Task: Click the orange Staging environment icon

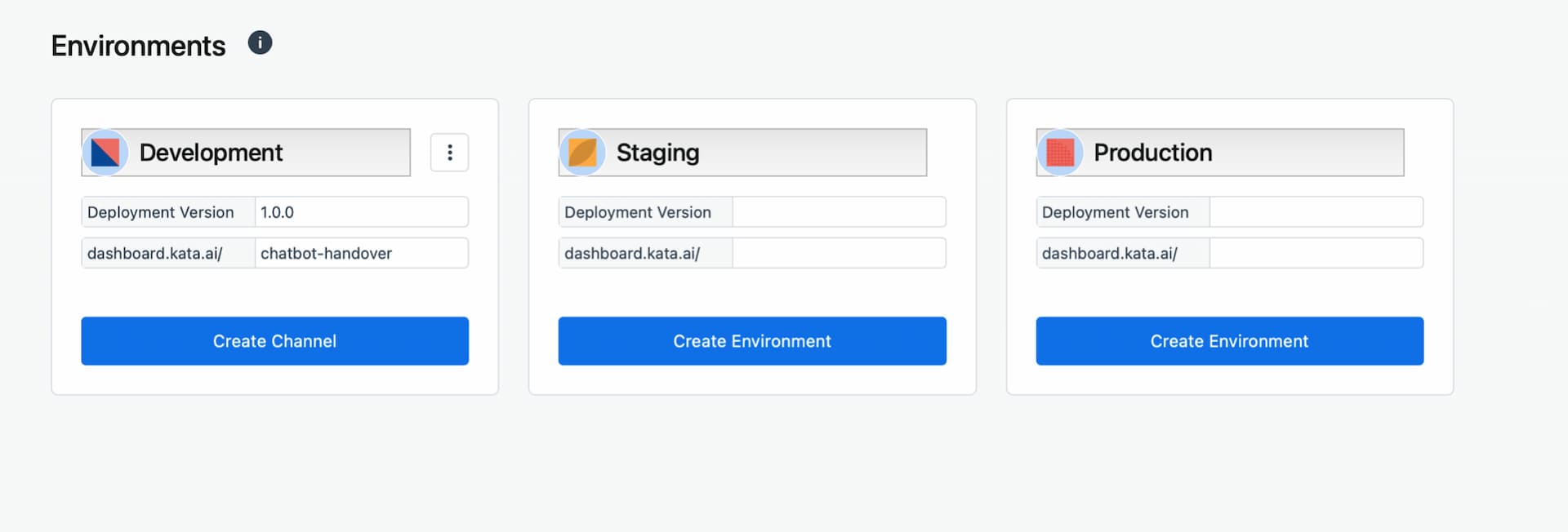Action: pyautogui.click(x=582, y=153)
